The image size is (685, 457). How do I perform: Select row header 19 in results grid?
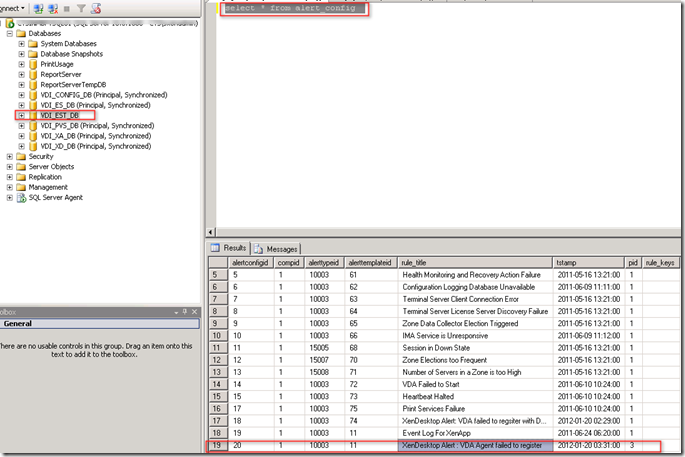point(218,445)
